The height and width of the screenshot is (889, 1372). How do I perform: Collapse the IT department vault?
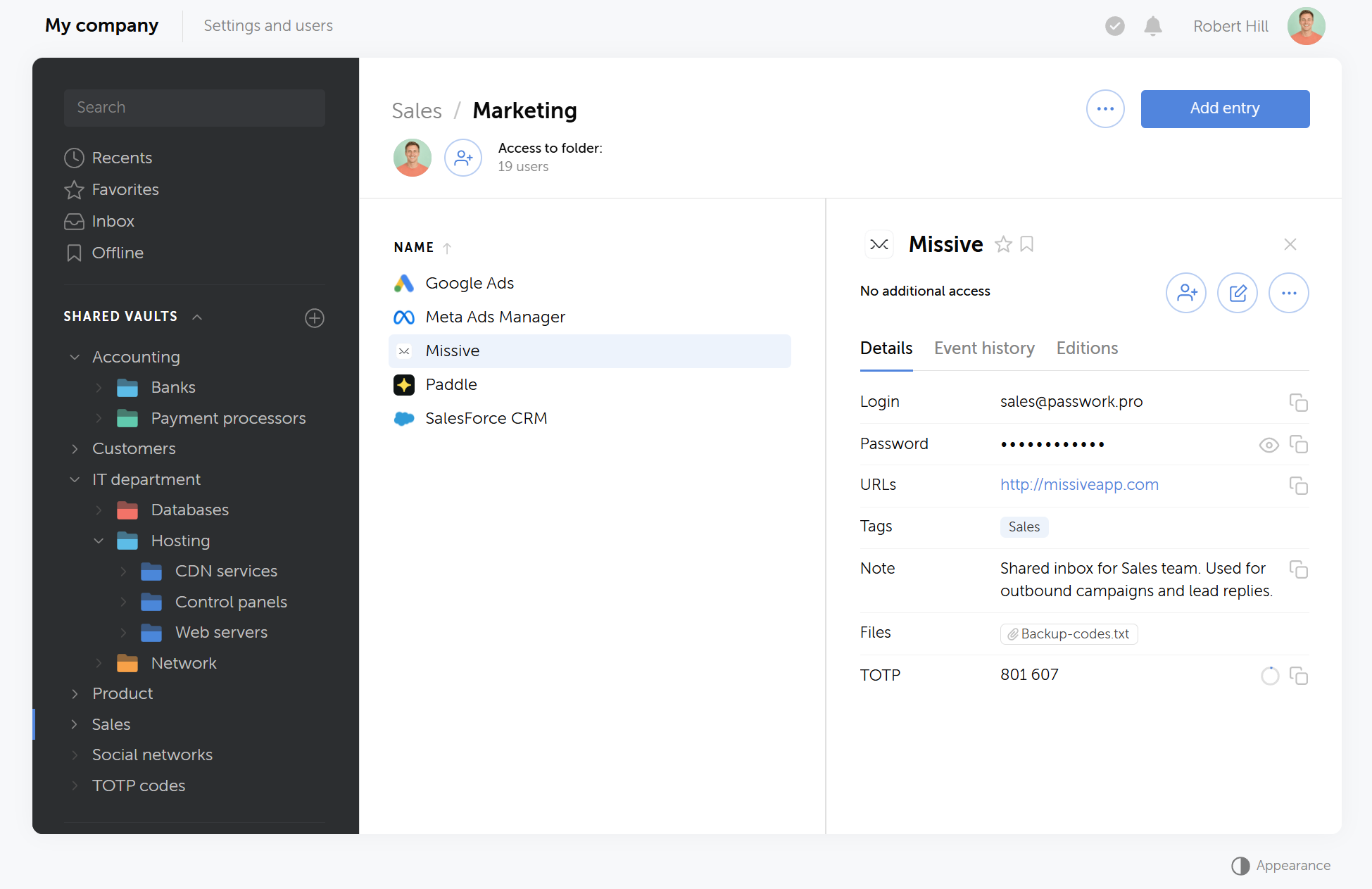[x=75, y=480]
